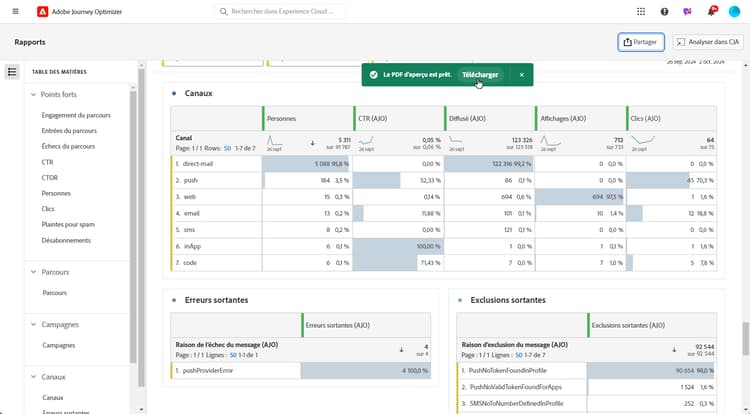The image size is (750, 414).
Task: Open the notifications bell
Action: click(x=712, y=11)
